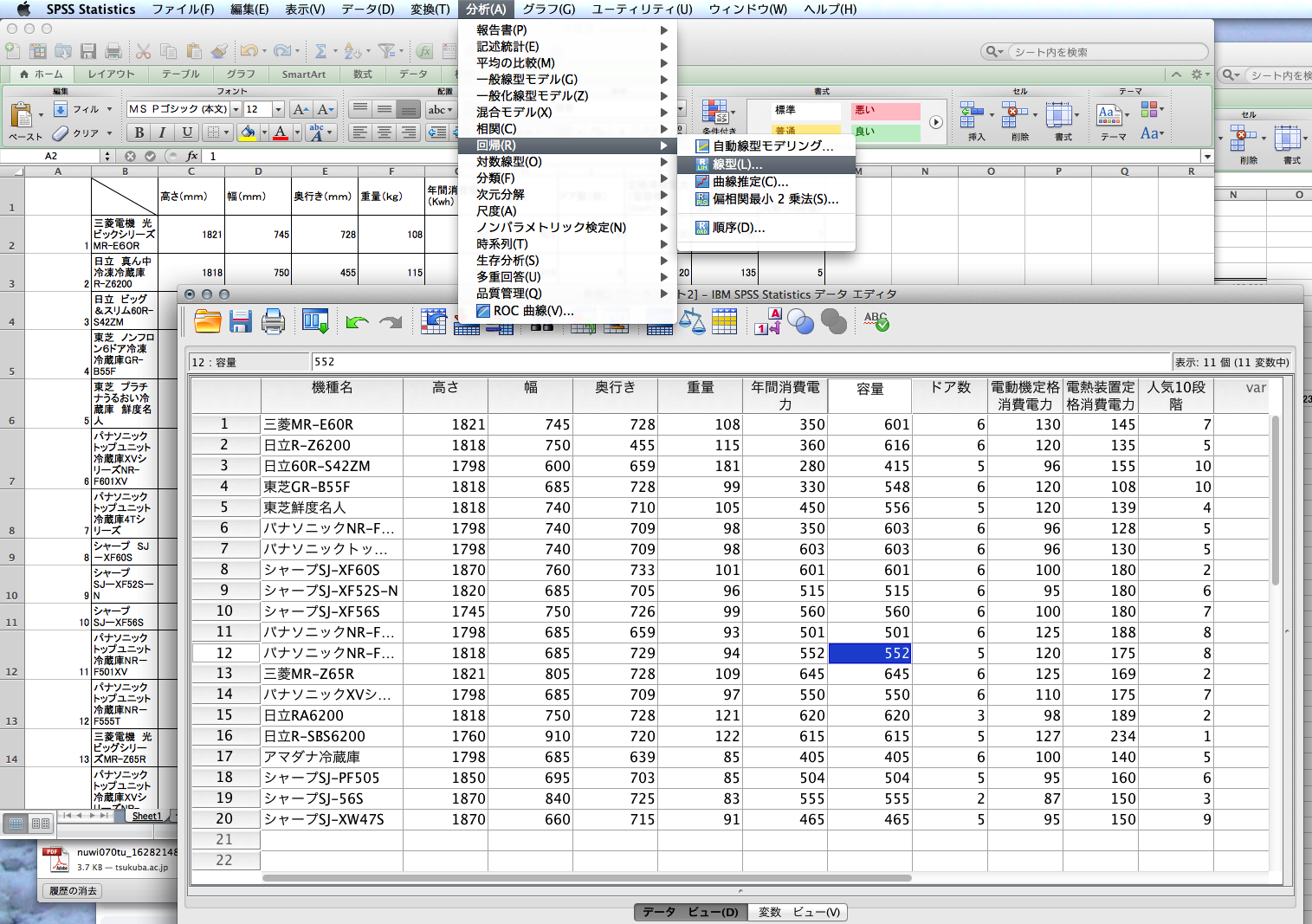Toggle bold formatting in Excel
Image resolution: width=1312 pixels, height=924 pixels.
point(139,132)
